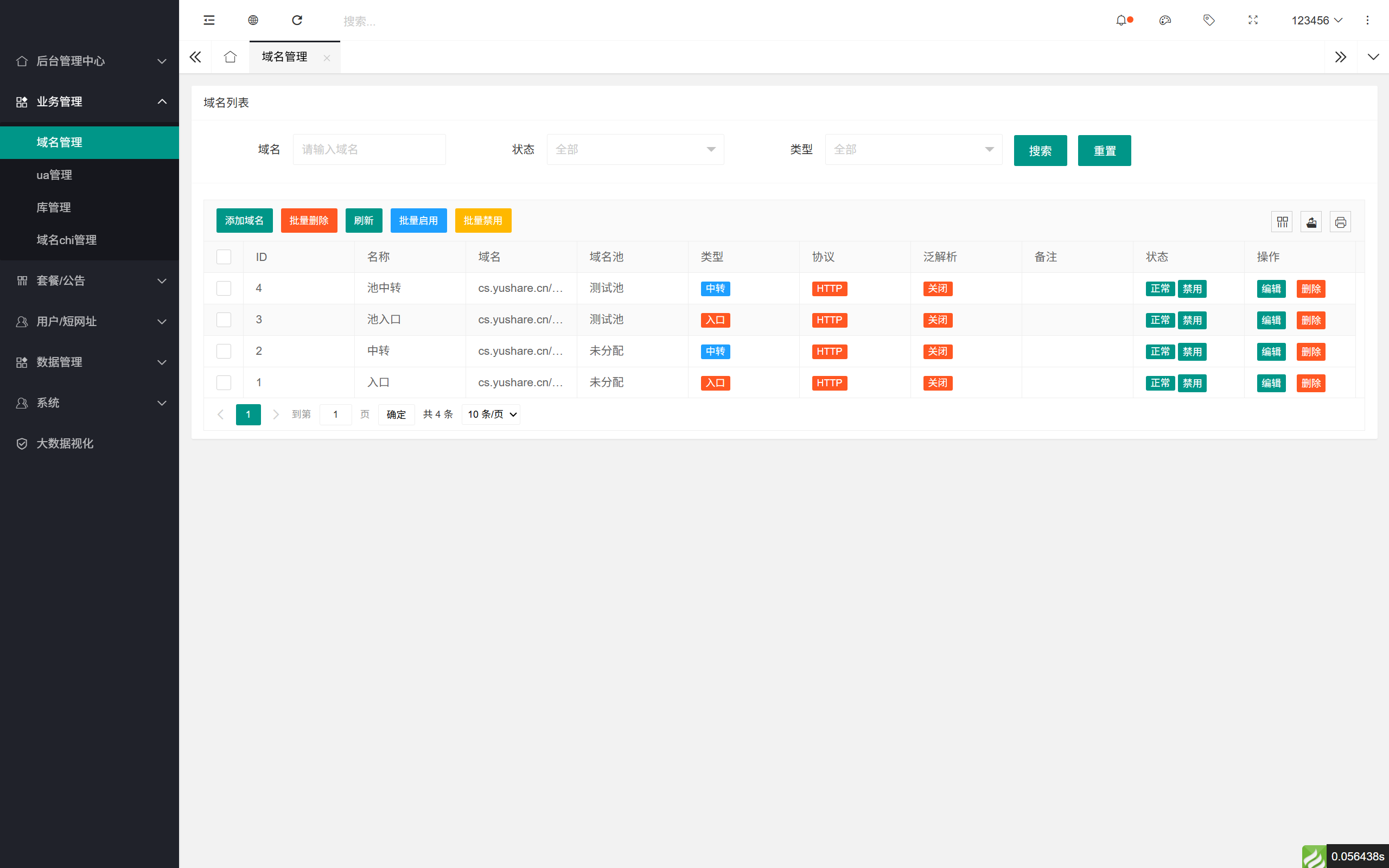Check the row for ID 4 池中转
The height and width of the screenshot is (868, 1389).
point(224,288)
